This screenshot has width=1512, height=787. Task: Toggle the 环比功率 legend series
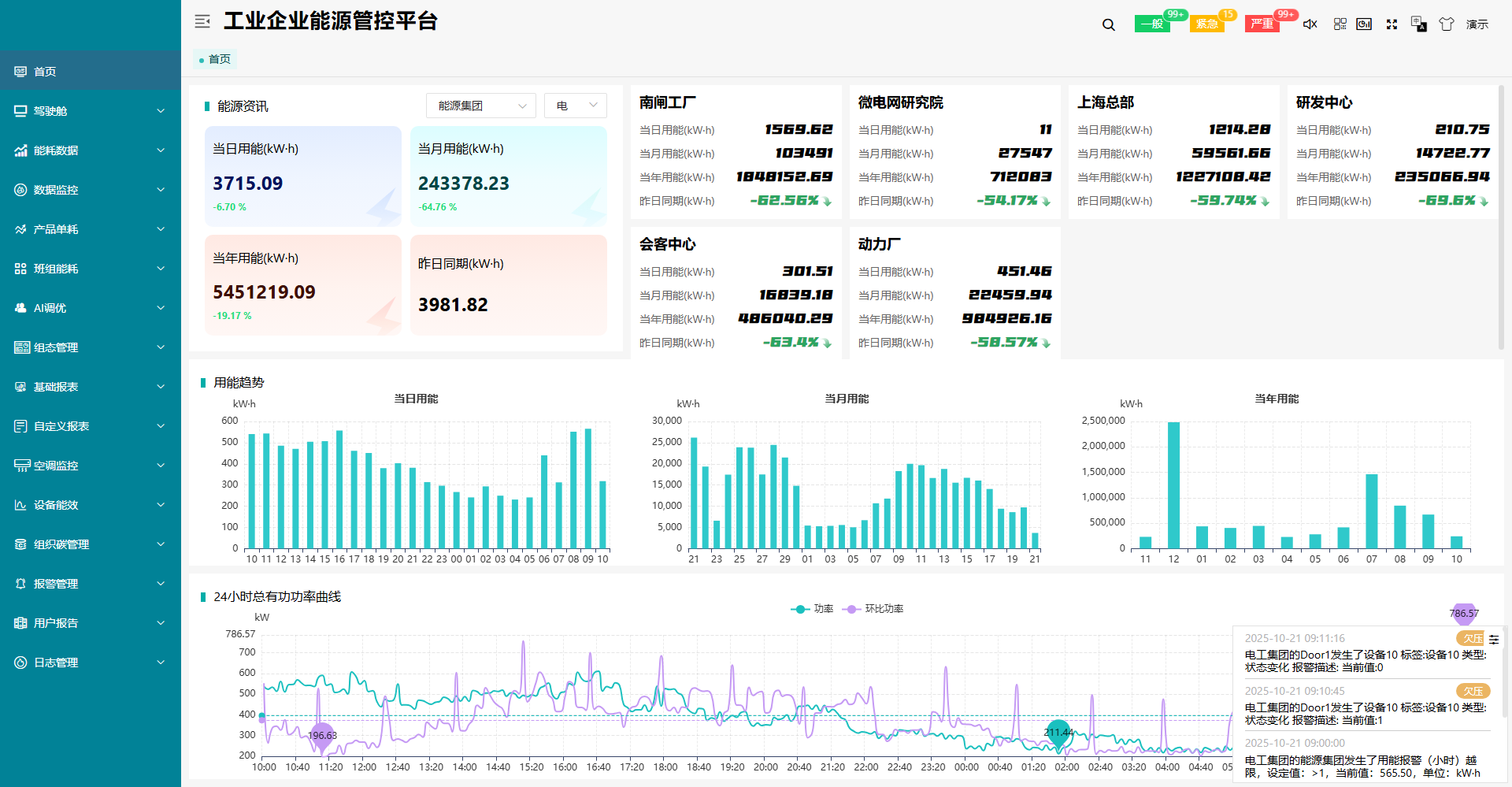pos(873,609)
